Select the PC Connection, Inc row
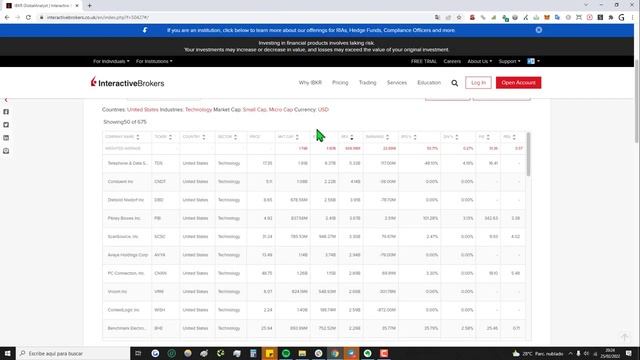Image resolution: width=640 pixels, height=360 pixels. 314,273
